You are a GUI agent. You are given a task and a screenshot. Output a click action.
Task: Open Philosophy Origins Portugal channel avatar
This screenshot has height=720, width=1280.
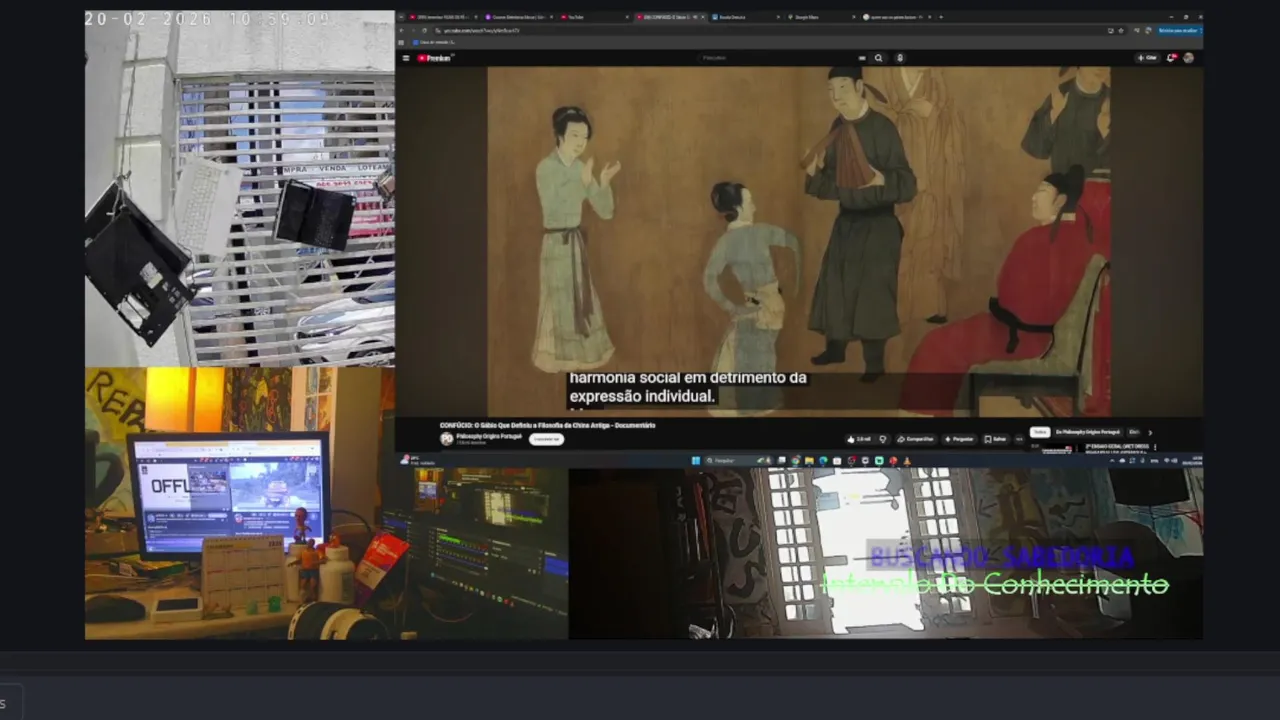446,438
